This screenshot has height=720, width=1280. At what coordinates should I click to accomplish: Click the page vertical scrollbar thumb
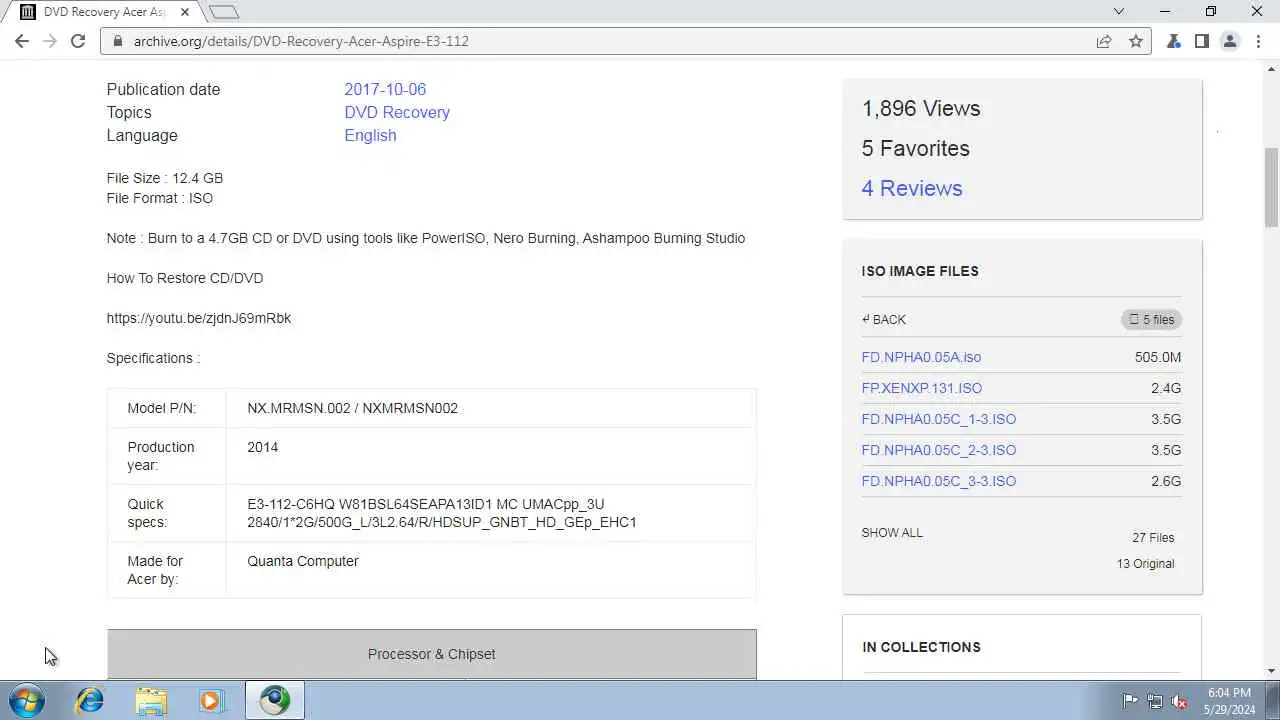1271,187
